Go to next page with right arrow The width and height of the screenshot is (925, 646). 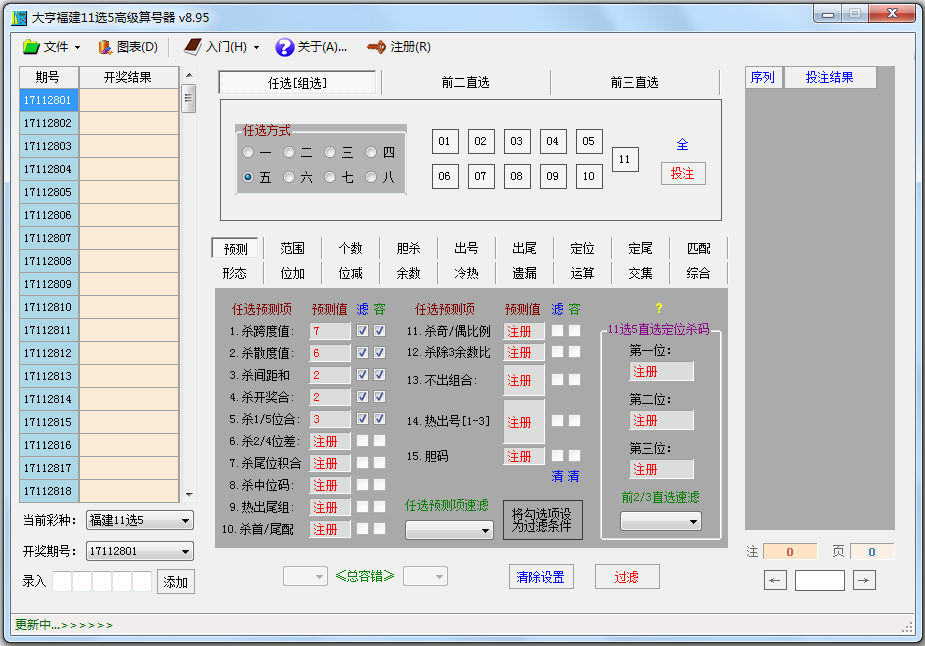864,581
